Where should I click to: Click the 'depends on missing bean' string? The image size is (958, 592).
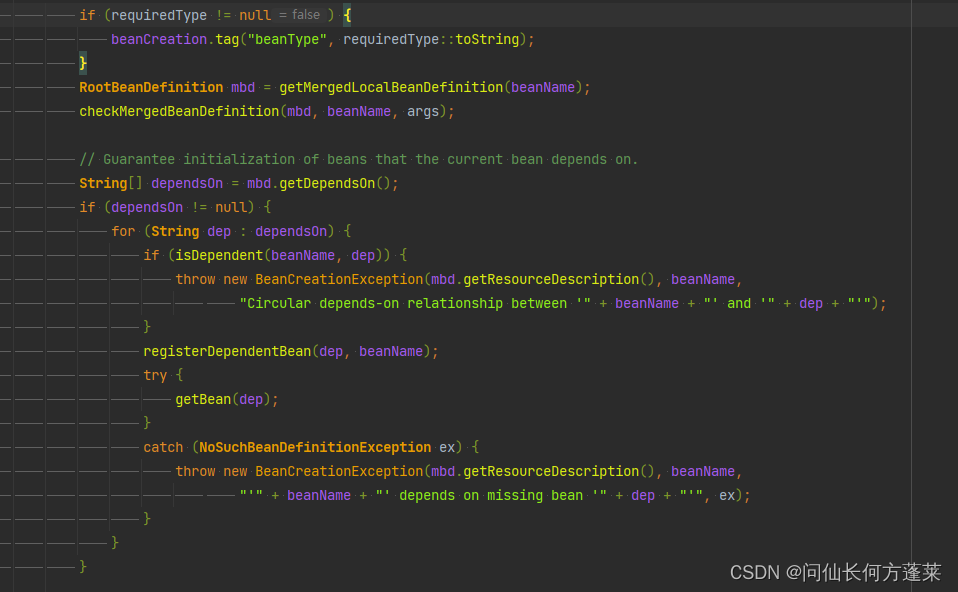tap(491, 495)
